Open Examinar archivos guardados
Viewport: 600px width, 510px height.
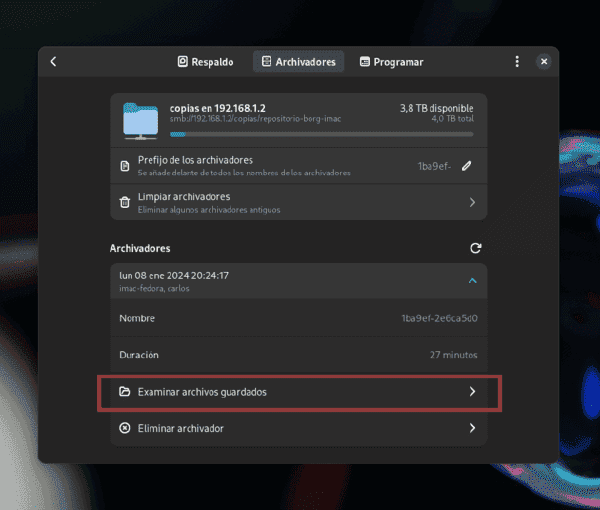click(298, 392)
